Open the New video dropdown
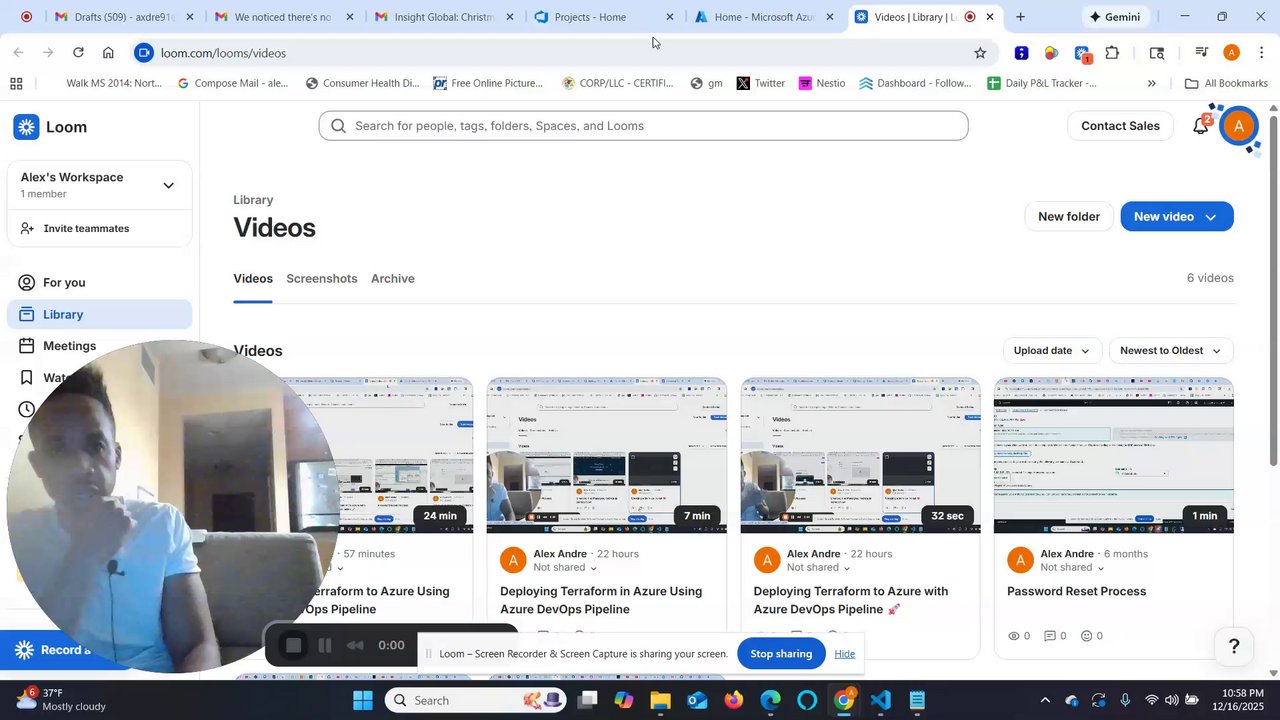The width and height of the screenshot is (1280, 720). tap(1177, 217)
